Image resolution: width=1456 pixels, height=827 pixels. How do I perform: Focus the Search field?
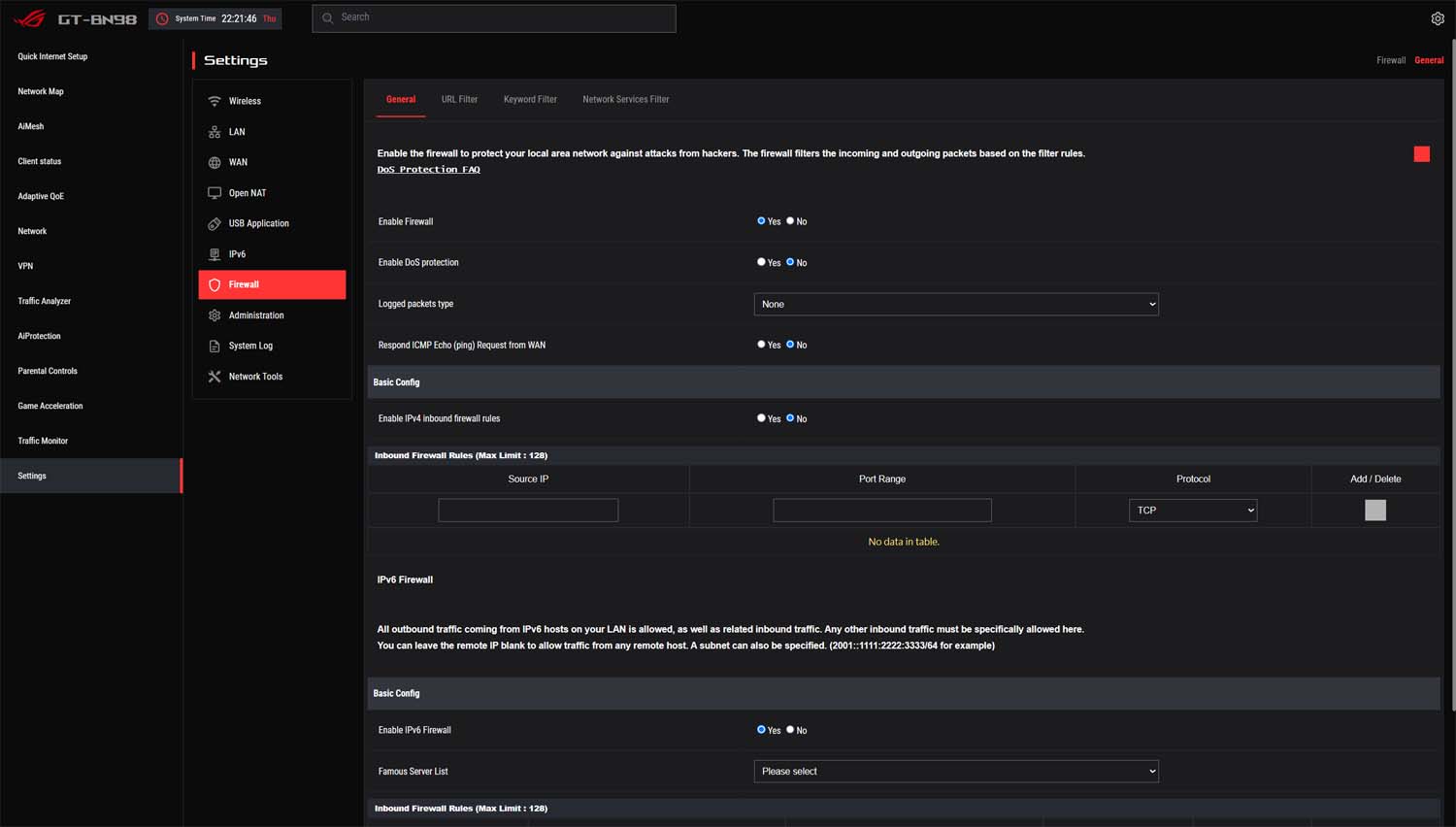tap(494, 18)
